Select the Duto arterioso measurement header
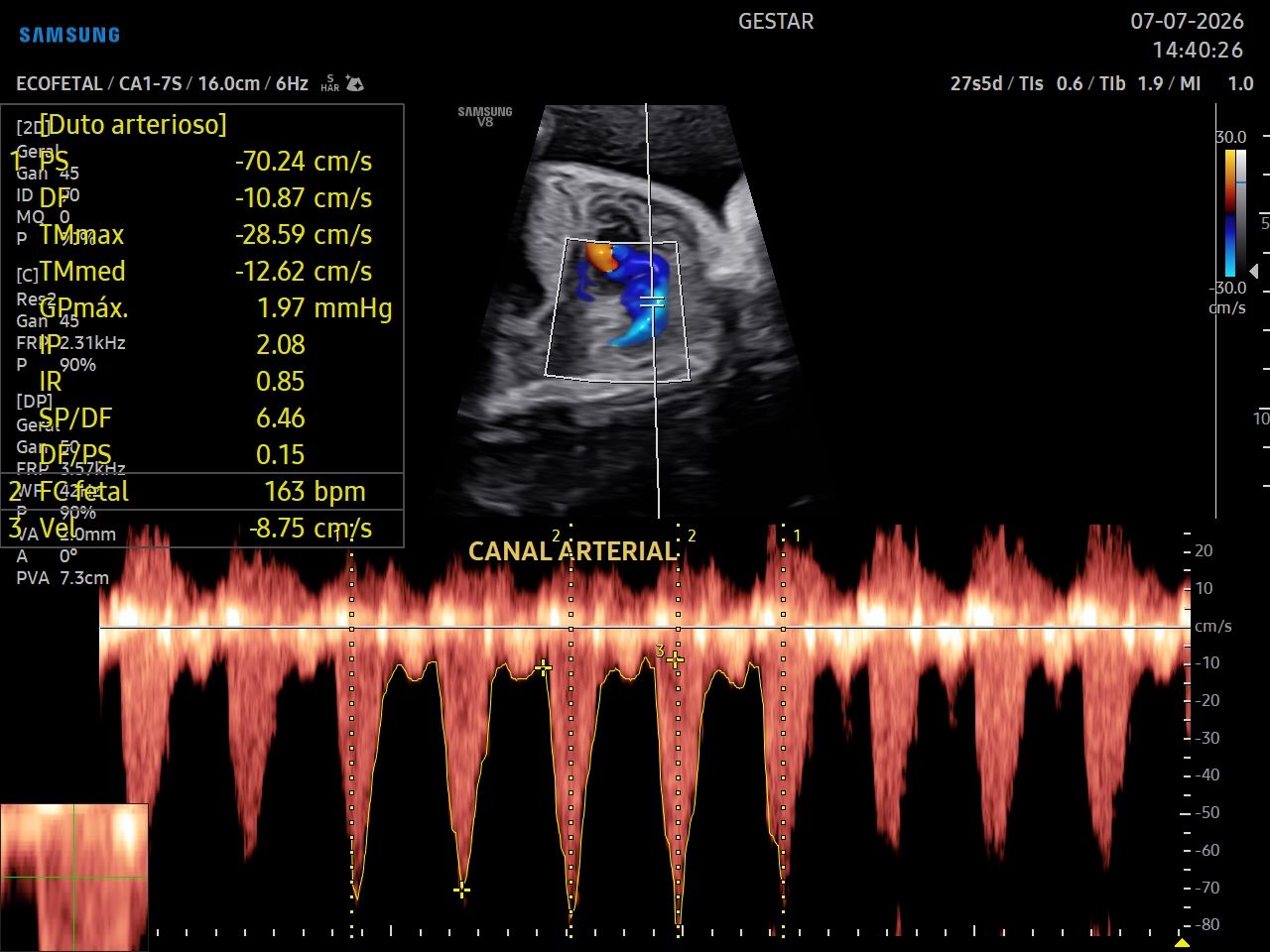This screenshot has width=1270, height=952. coord(134,124)
